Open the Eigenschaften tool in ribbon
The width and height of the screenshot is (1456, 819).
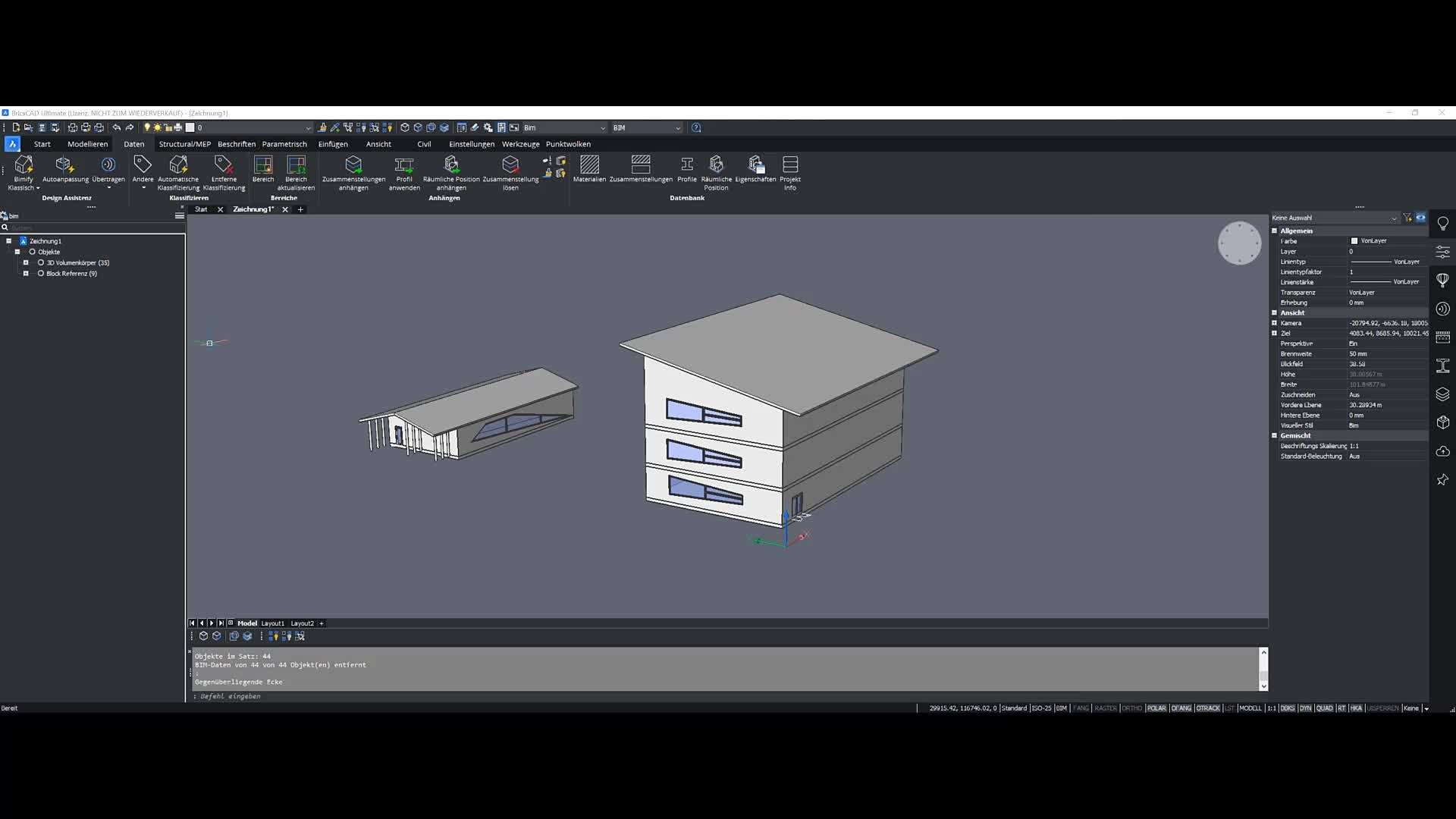pos(755,170)
